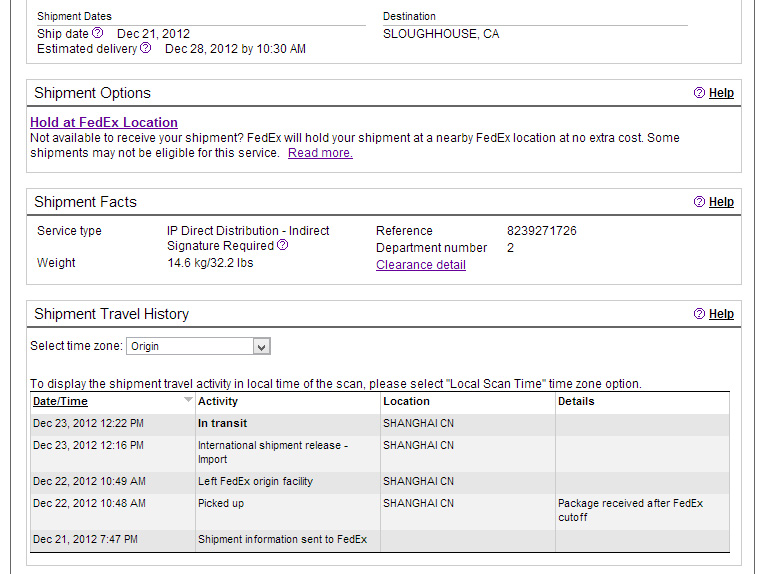Open the Hold at FedEx Location link
The height and width of the screenshot is (574, 761).
click(104, 122)
